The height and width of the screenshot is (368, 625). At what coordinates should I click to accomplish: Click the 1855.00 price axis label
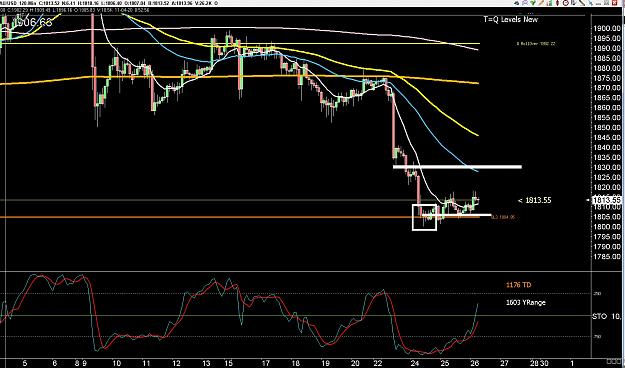tap(607, 118)
